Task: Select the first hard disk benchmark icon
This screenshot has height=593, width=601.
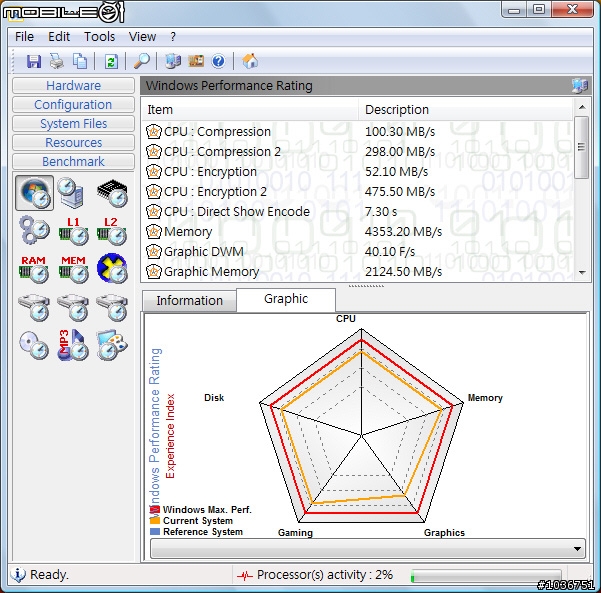Action: point(34,307)
